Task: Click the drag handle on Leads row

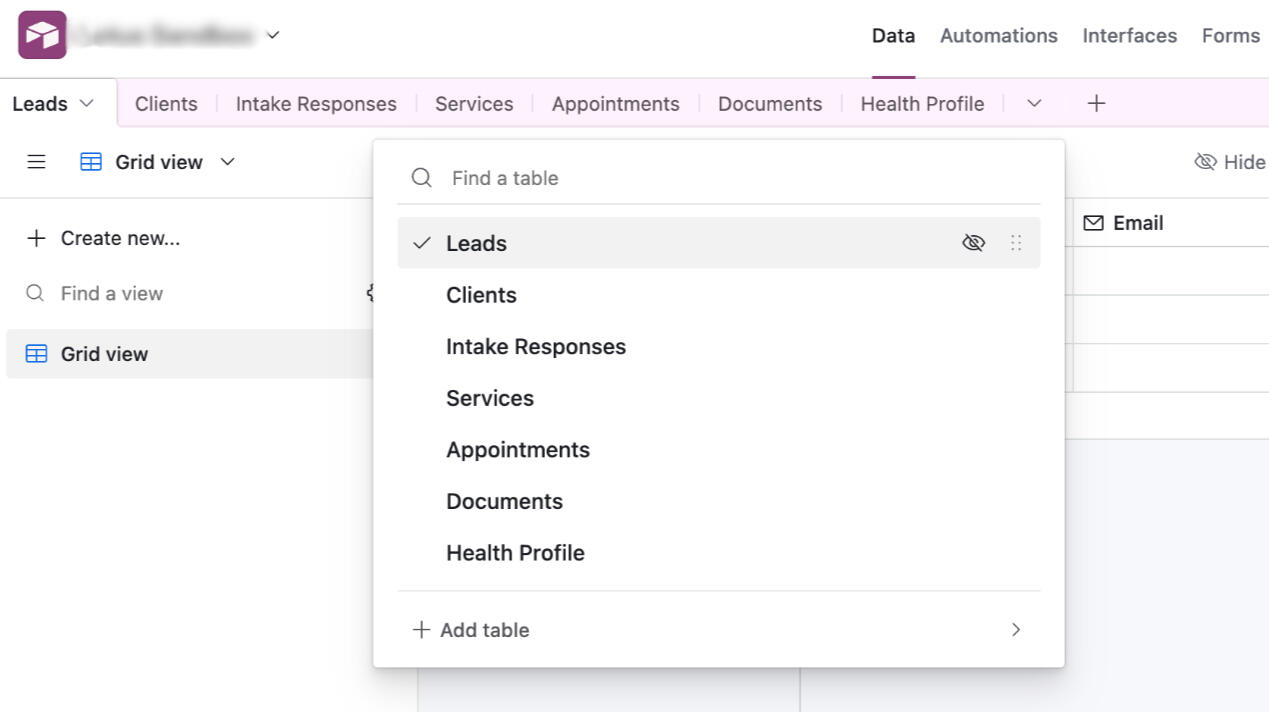Action: click(x=1016, y=243)
